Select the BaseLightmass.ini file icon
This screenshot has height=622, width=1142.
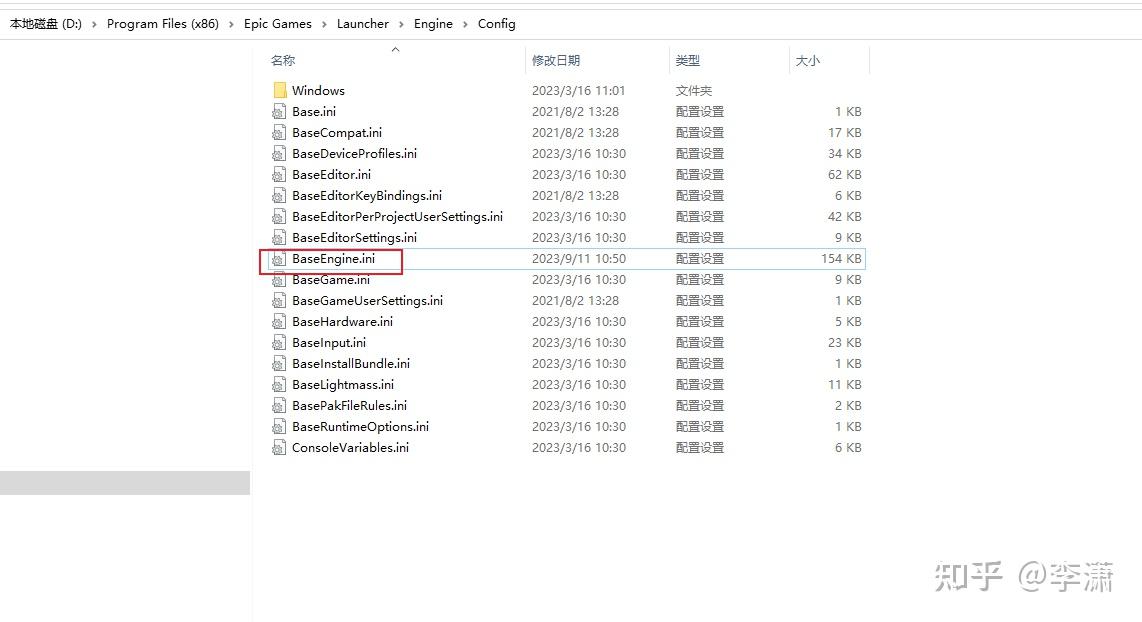[278, 384]
